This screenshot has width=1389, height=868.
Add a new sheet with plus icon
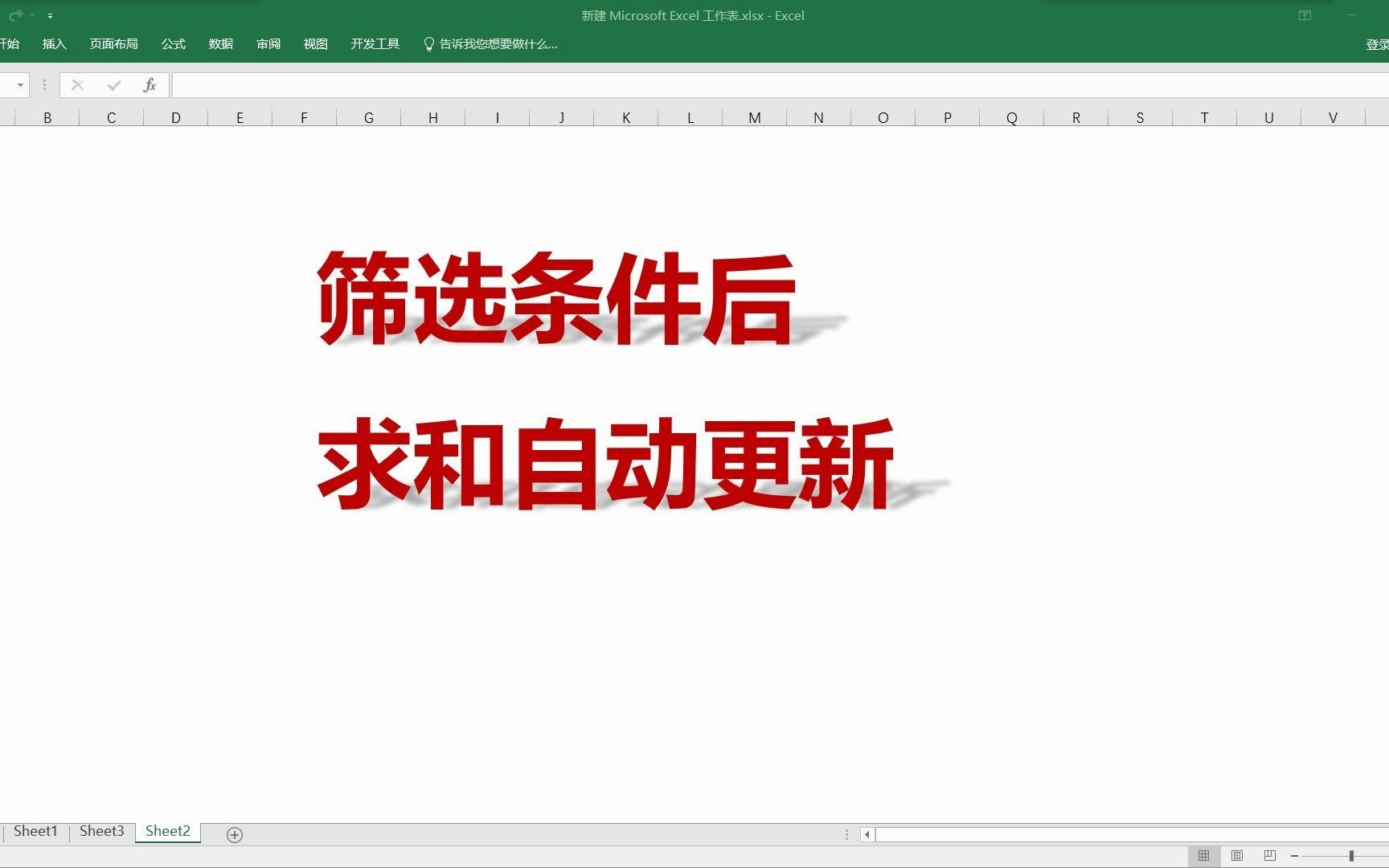pyautogui.click(x=235, y=835)
